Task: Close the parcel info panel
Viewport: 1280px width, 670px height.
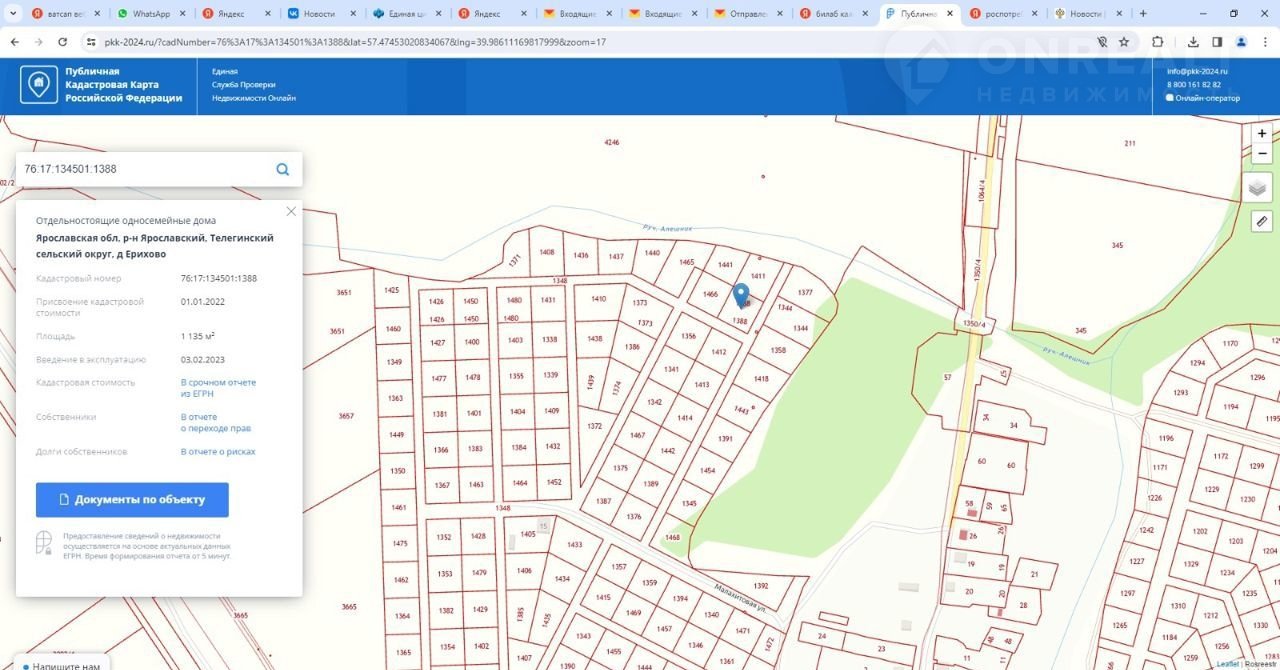Action: [x=291, y=211]
